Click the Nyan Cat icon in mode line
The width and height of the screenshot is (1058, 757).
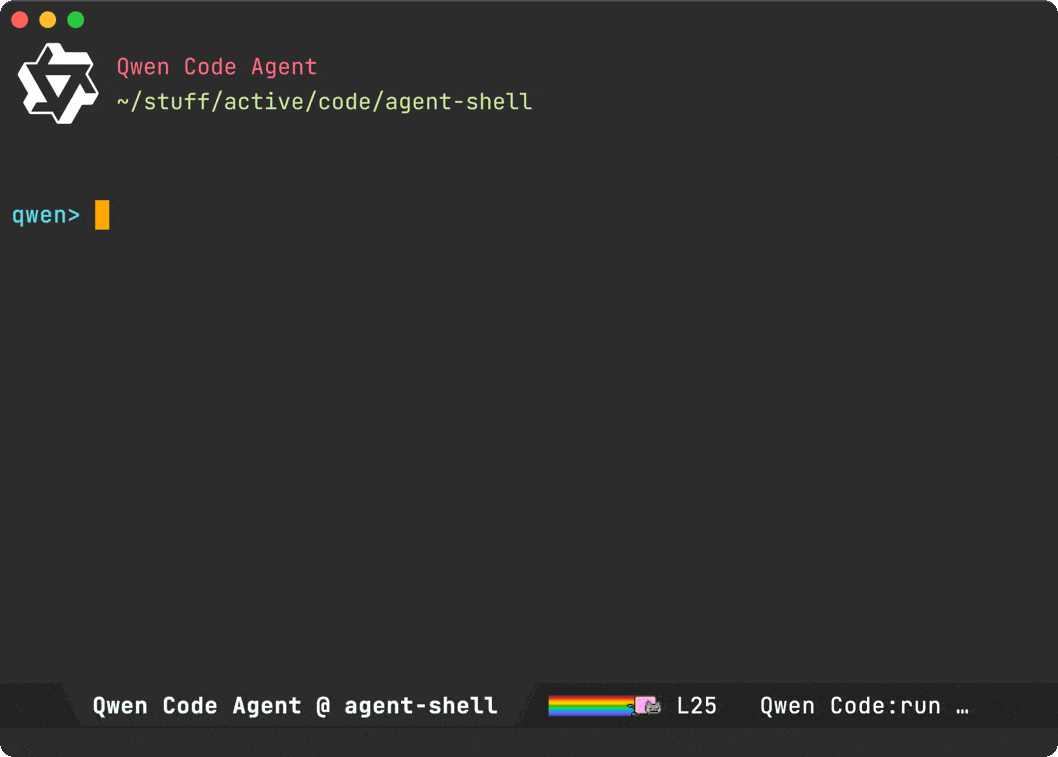pos(648,706)
